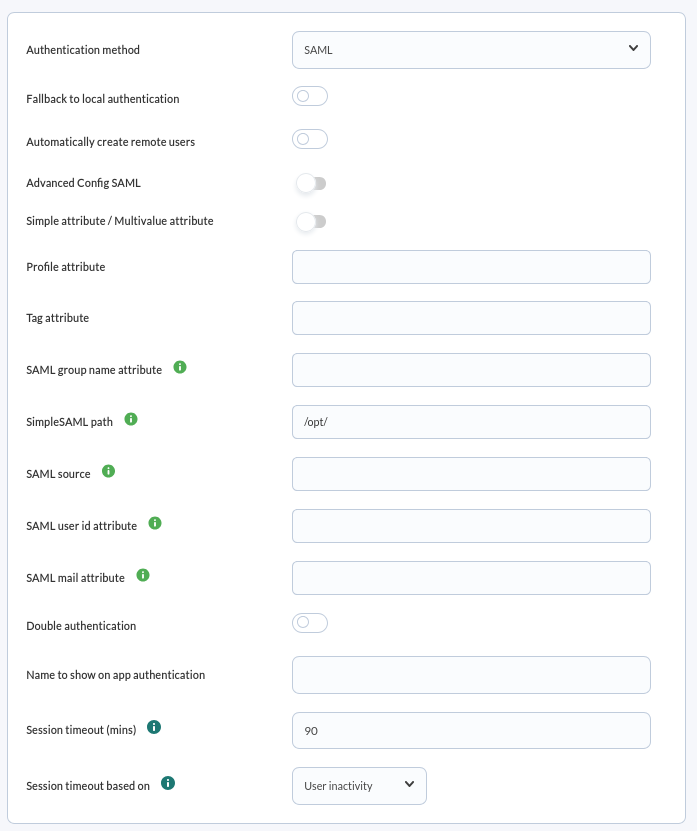Screen dimensions: 697x831
Task: Open Authentication method dropdown showing SAML
Action: click(x=471, y=50)
